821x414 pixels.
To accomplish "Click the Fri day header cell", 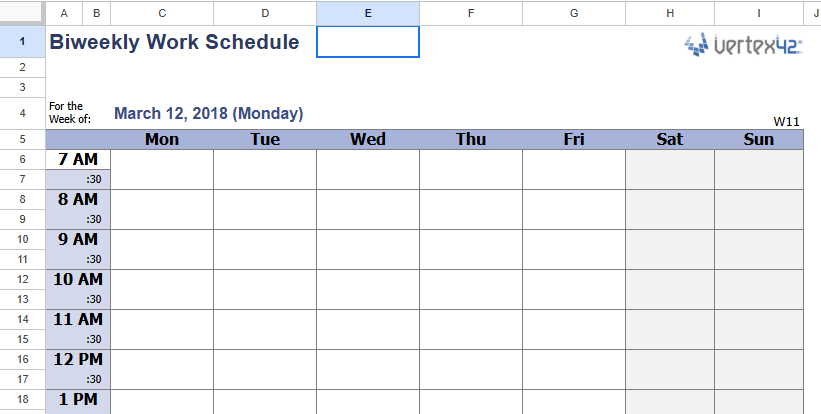I will (574, 139).
